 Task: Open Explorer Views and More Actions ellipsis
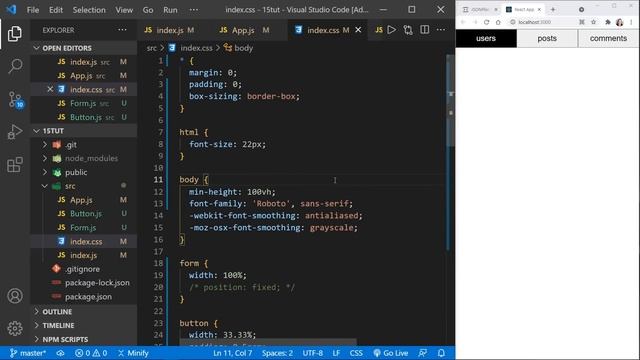point(122,30)
